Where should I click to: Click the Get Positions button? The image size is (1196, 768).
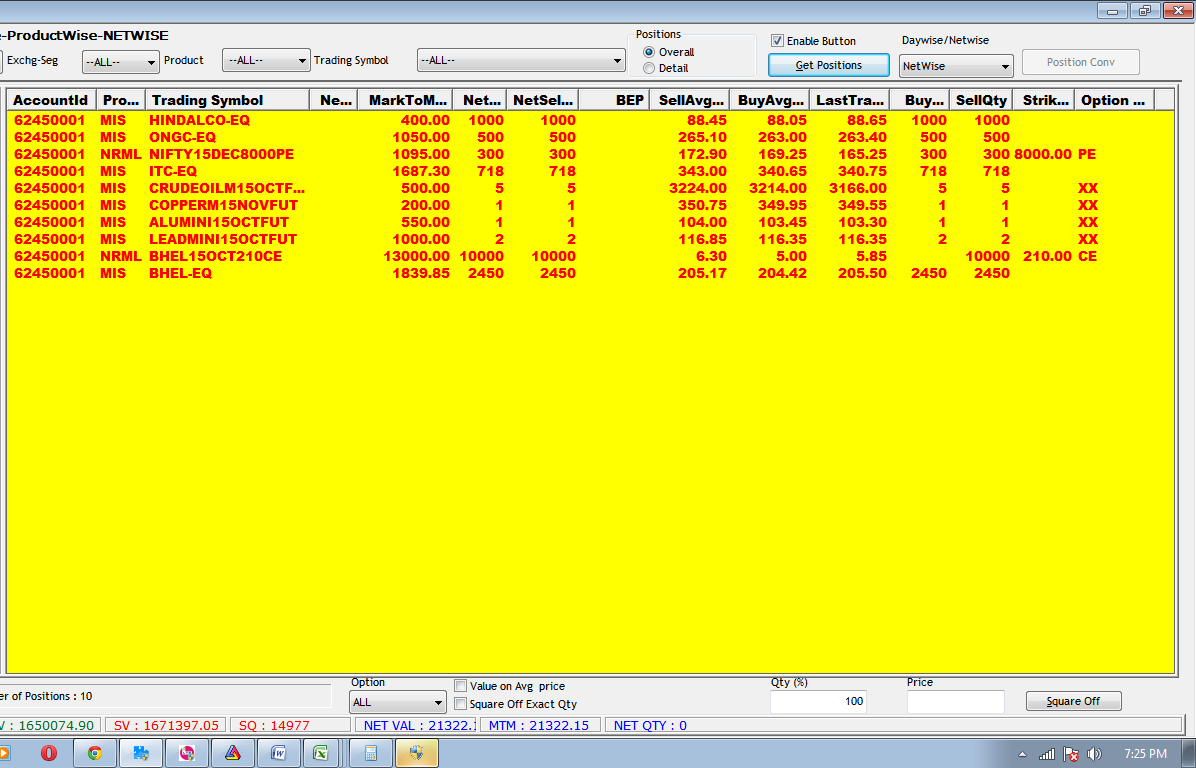point(828,65)
